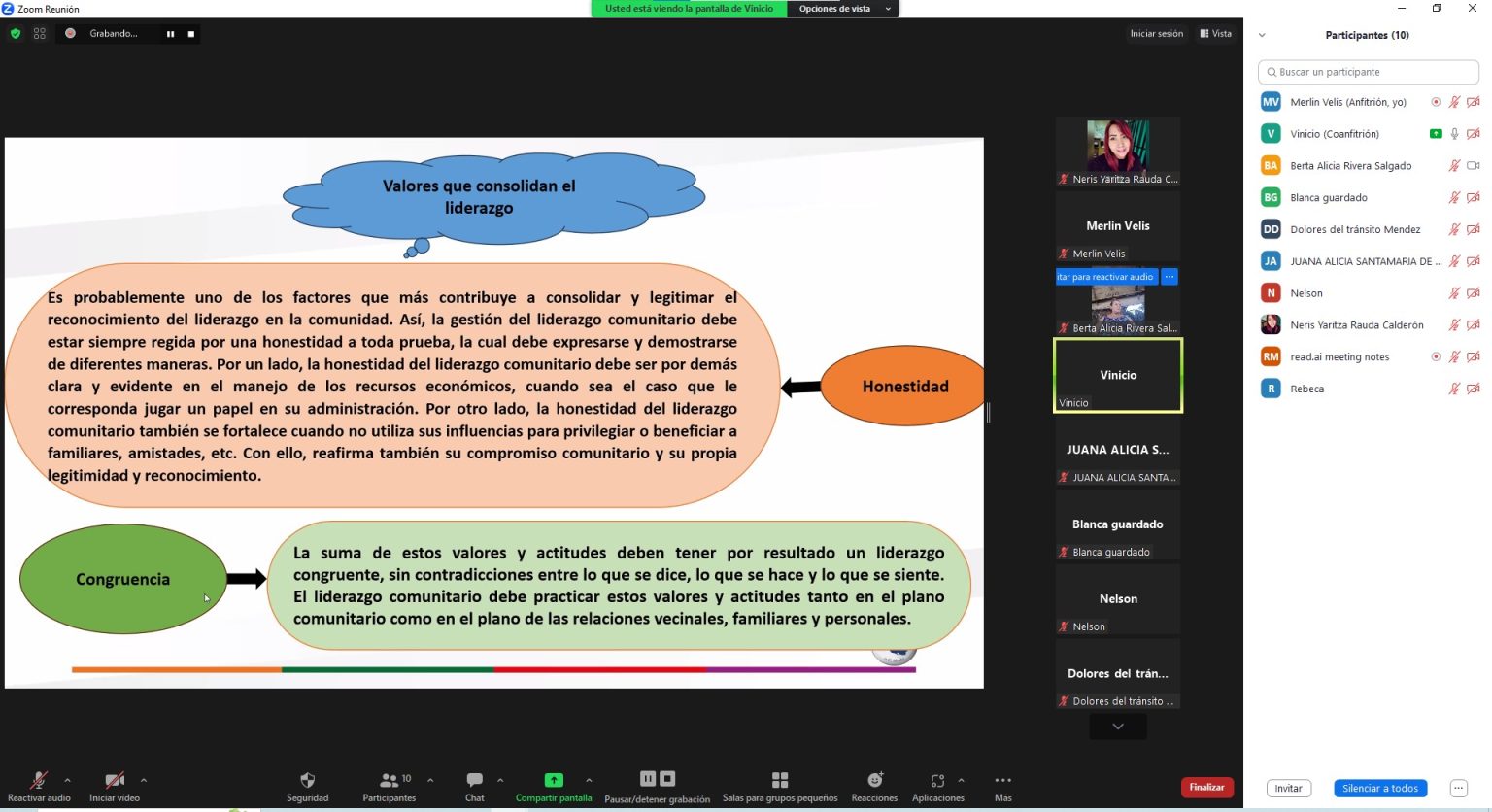The image size is (1492, 812).
Task: Open the Seguridad shield icon
Action: point(307,780)
